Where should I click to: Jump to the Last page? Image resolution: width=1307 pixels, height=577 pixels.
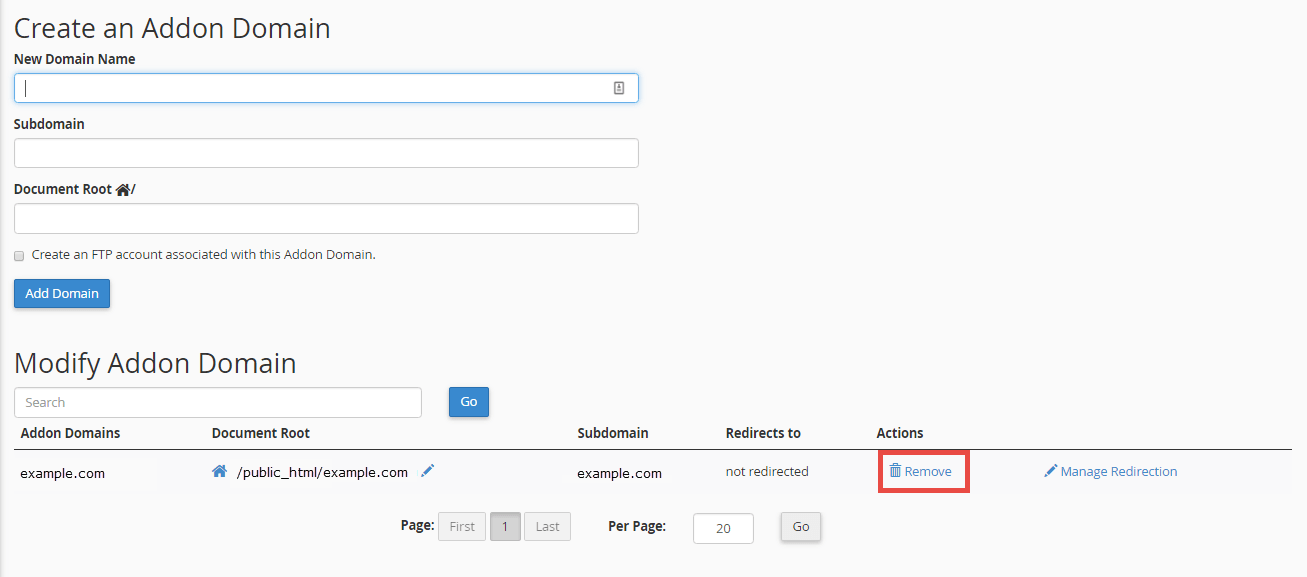point(548,526)
